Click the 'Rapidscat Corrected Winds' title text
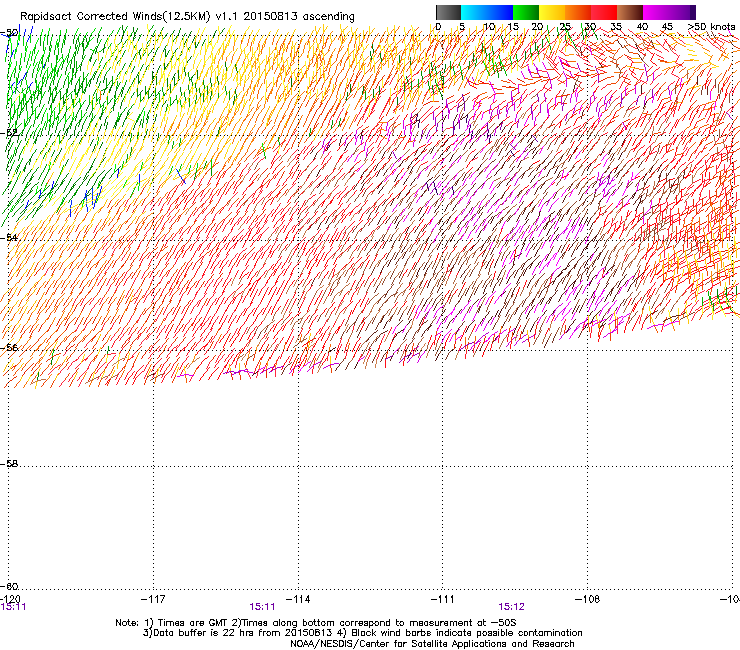 click(x=91, y=16)
